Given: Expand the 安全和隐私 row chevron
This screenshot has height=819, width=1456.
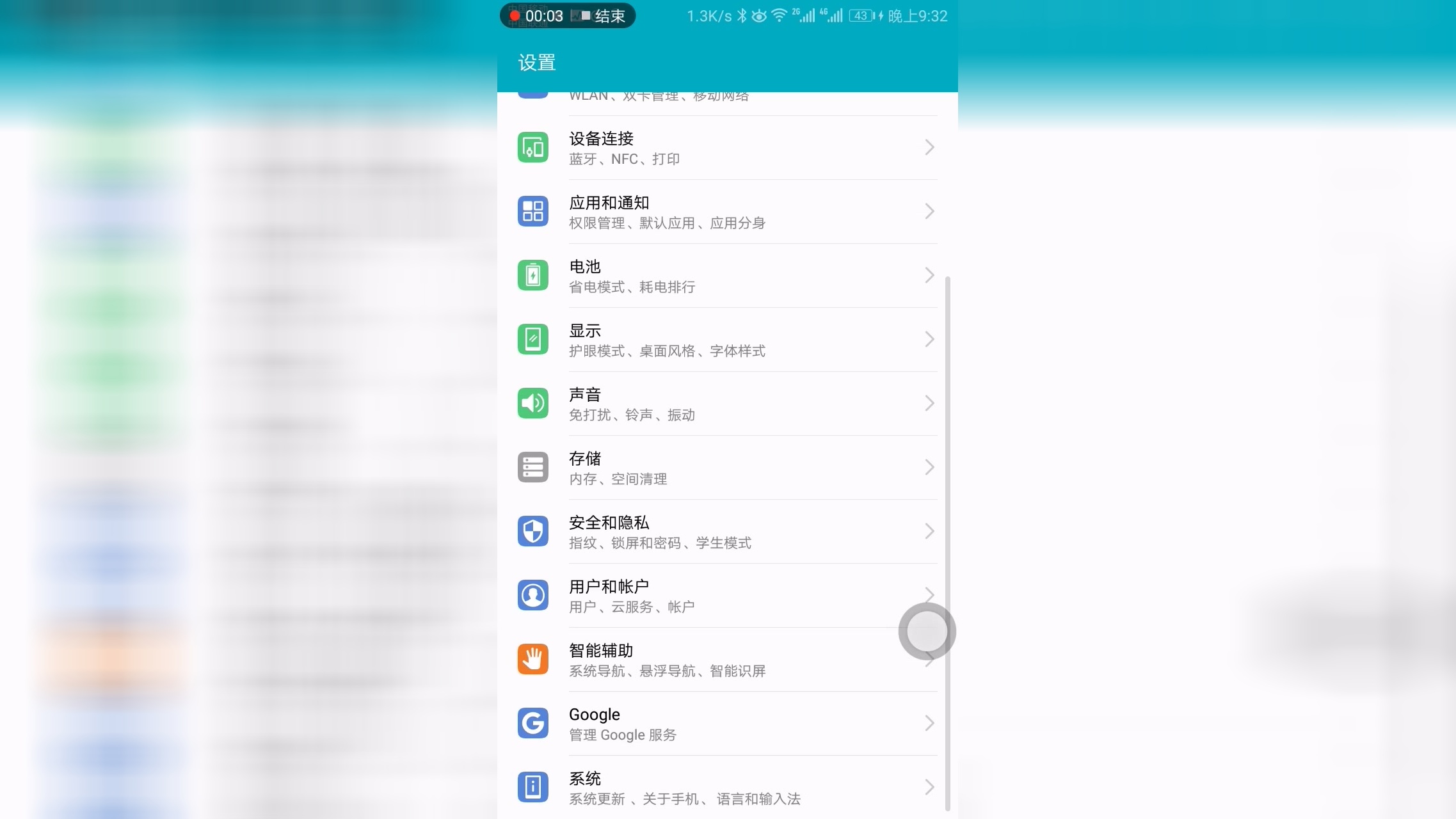Looking at the screenshot, I should click(929, 531).
